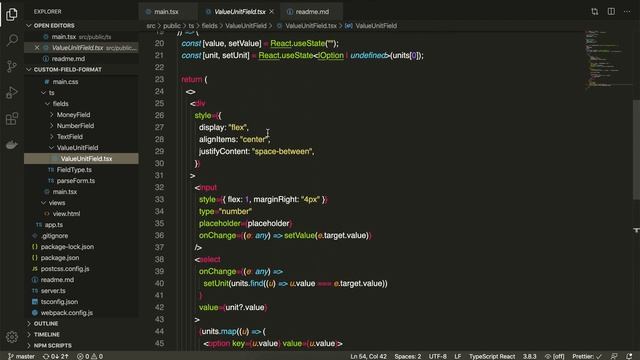640x360 pixels.
Task: Switch to the readme.md tab
Action: (312, 12)
